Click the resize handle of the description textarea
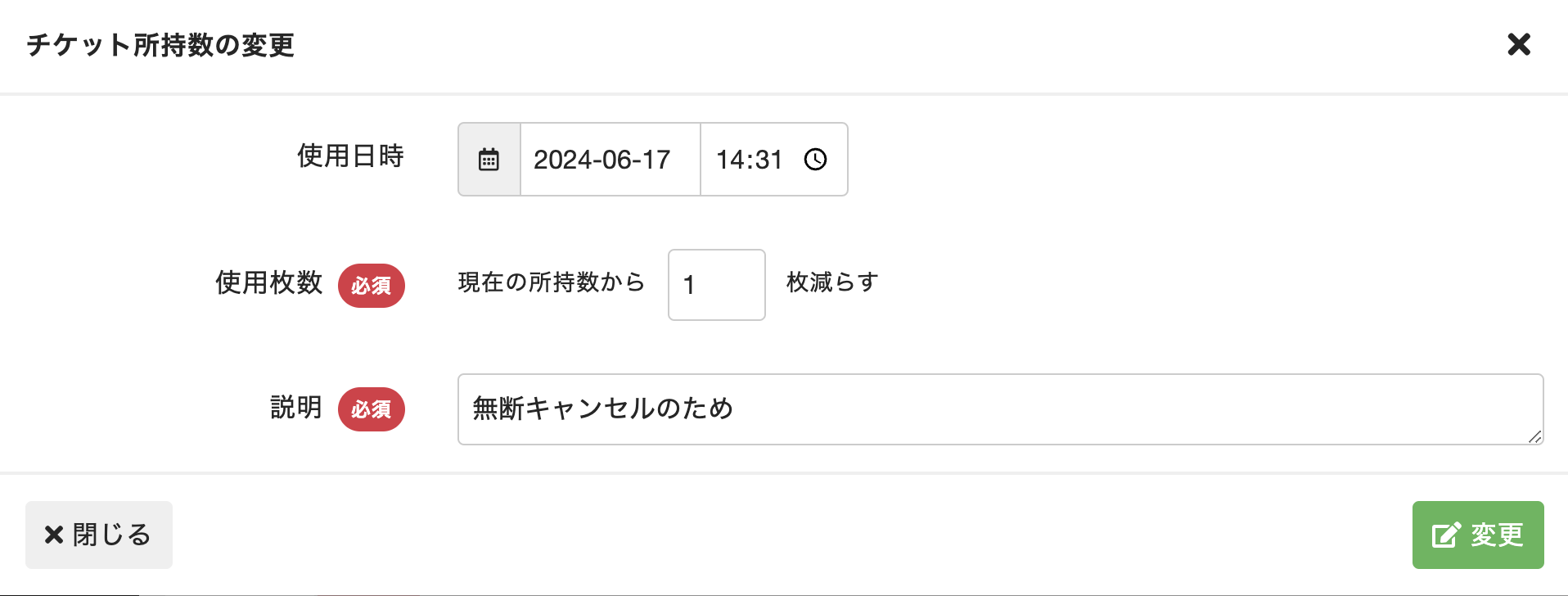This screenshot has width=1568, height=596. 1534,436
